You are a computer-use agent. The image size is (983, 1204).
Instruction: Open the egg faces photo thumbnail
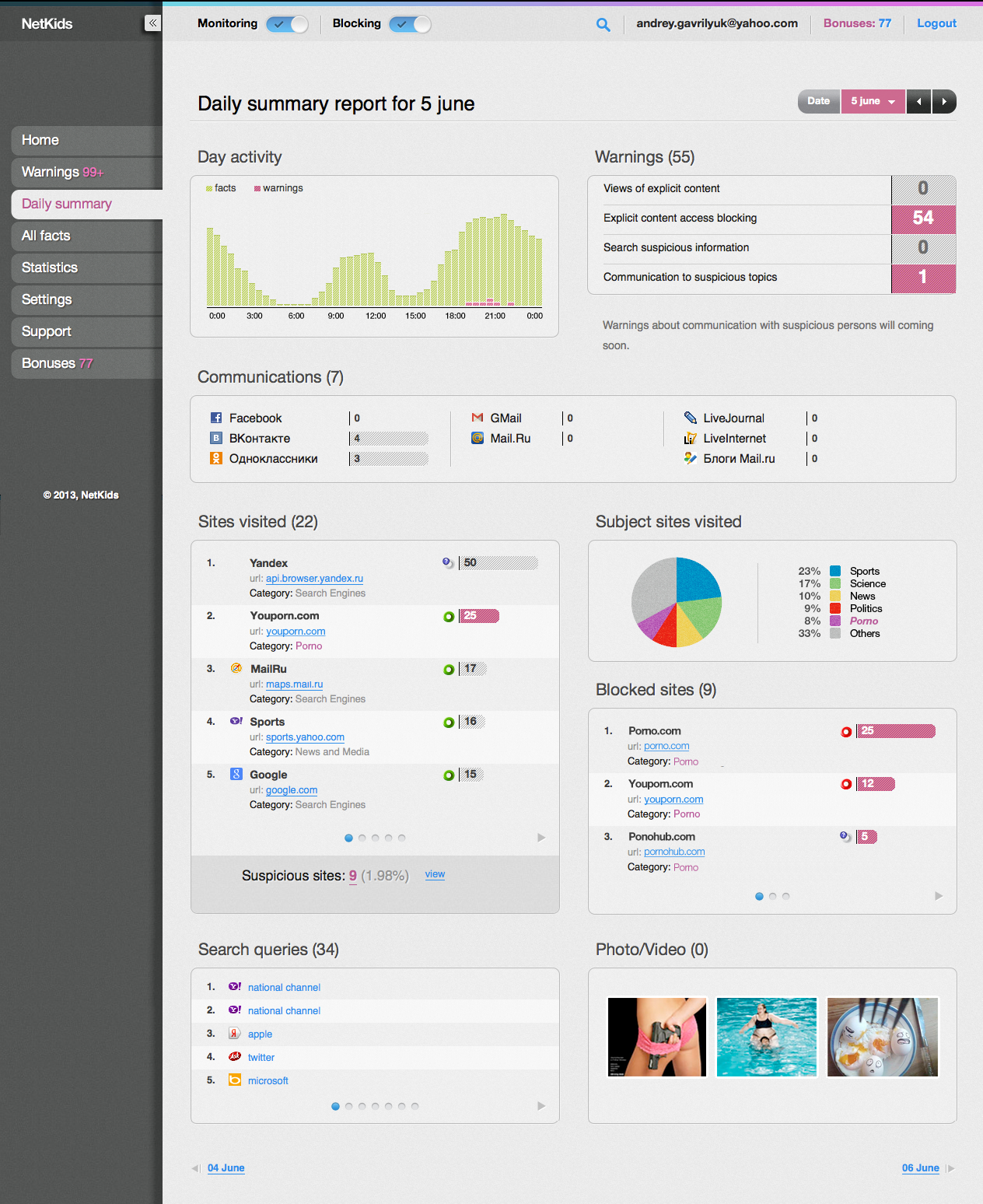click(x=883, y=1037)
